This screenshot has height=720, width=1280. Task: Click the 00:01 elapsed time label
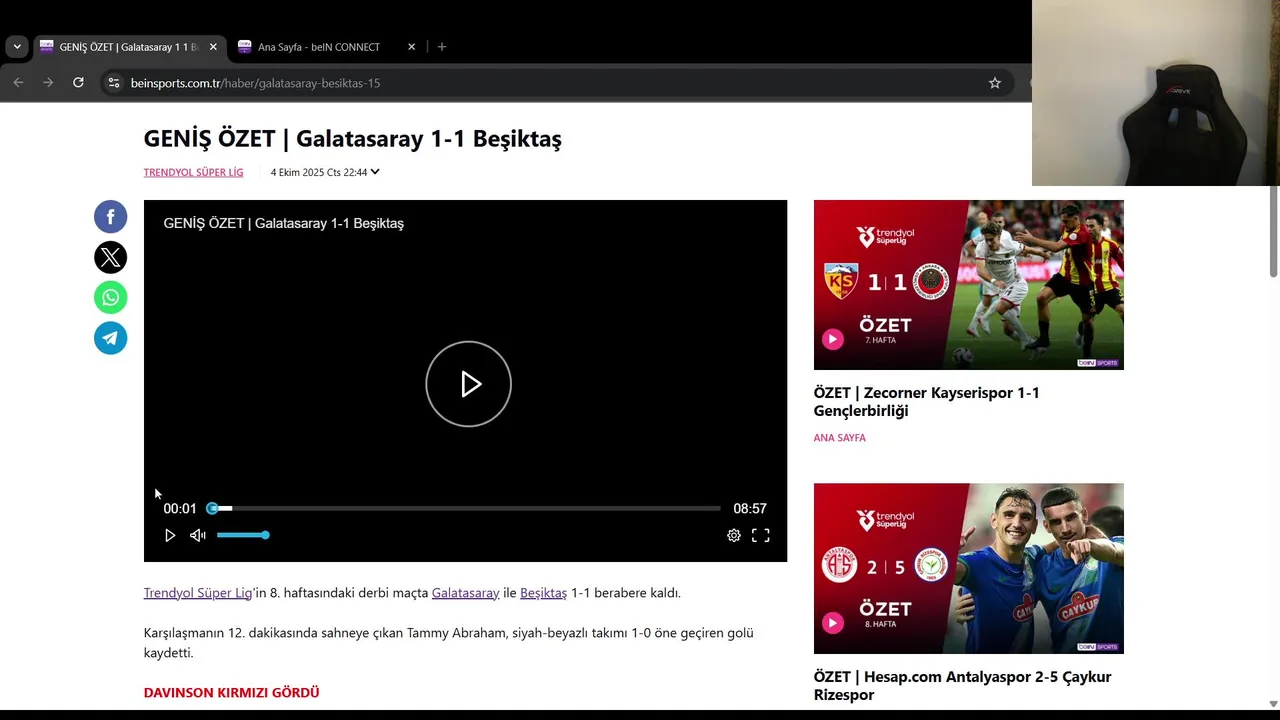180,509
